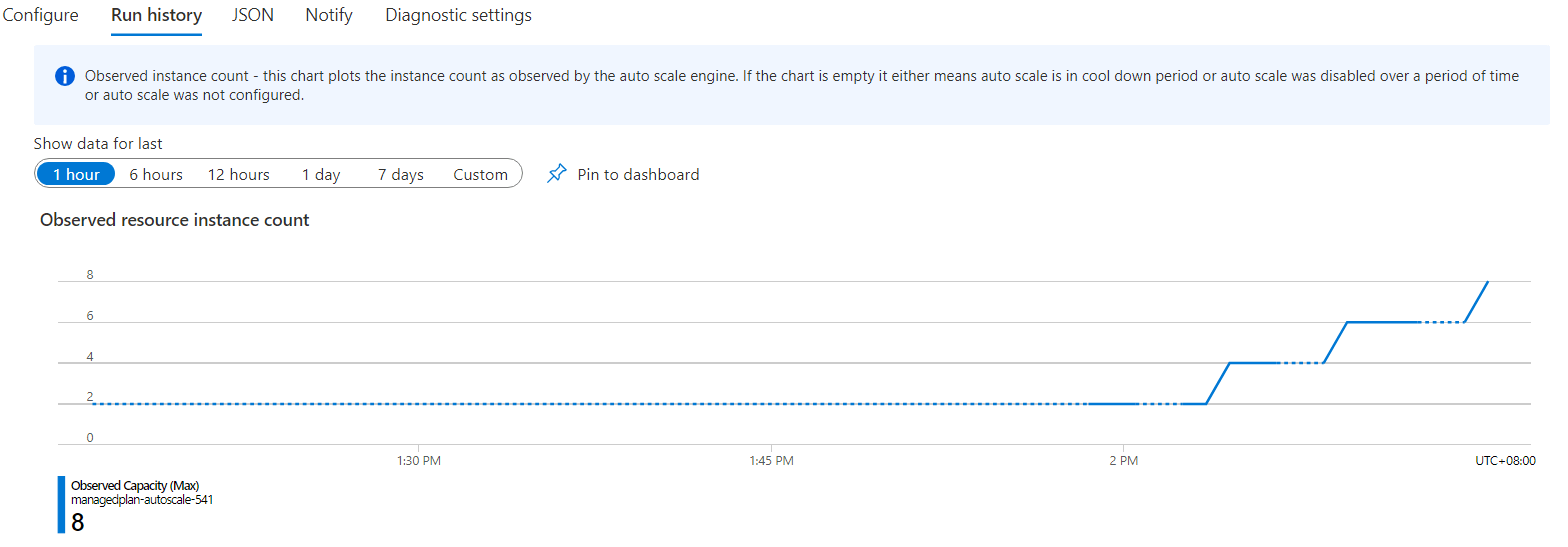The height and width of the screenshot is (547, 1568).
Task: Click the blue info icon in banner
Action: (64, 77)
